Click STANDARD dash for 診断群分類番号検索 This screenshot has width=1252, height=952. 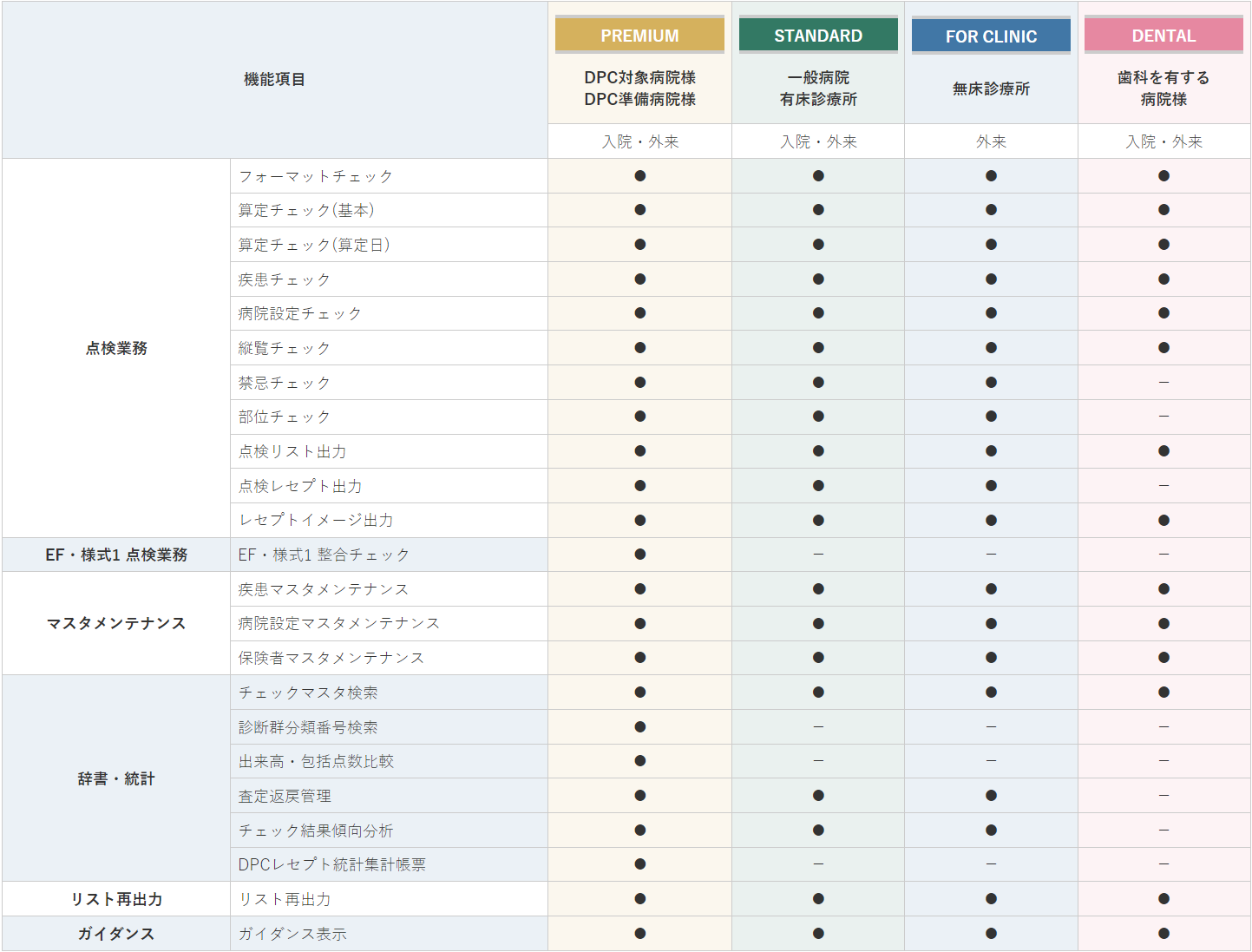(x=818, y=727)
